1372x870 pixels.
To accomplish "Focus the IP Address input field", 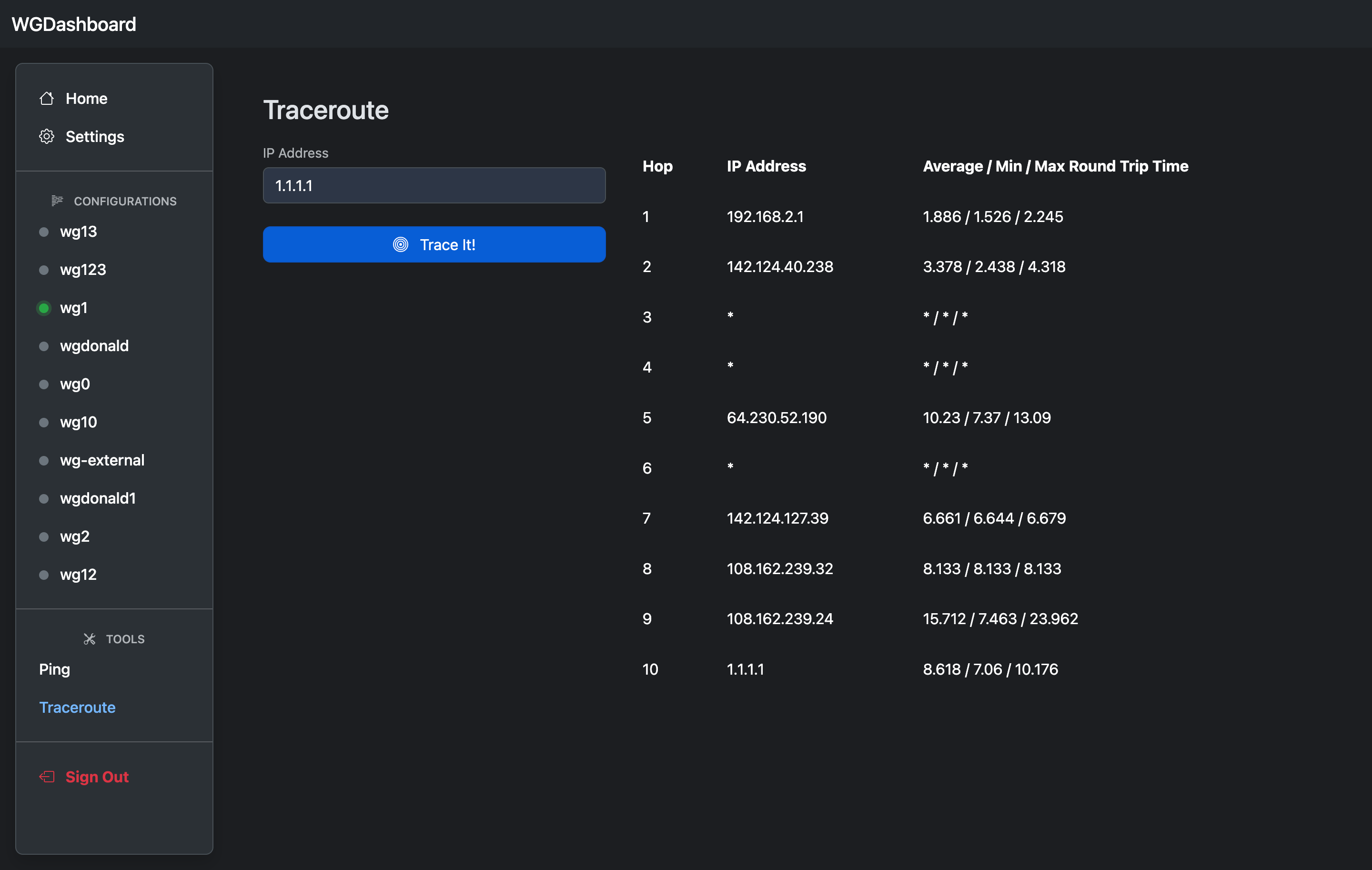I will click(x=434, y=185).
